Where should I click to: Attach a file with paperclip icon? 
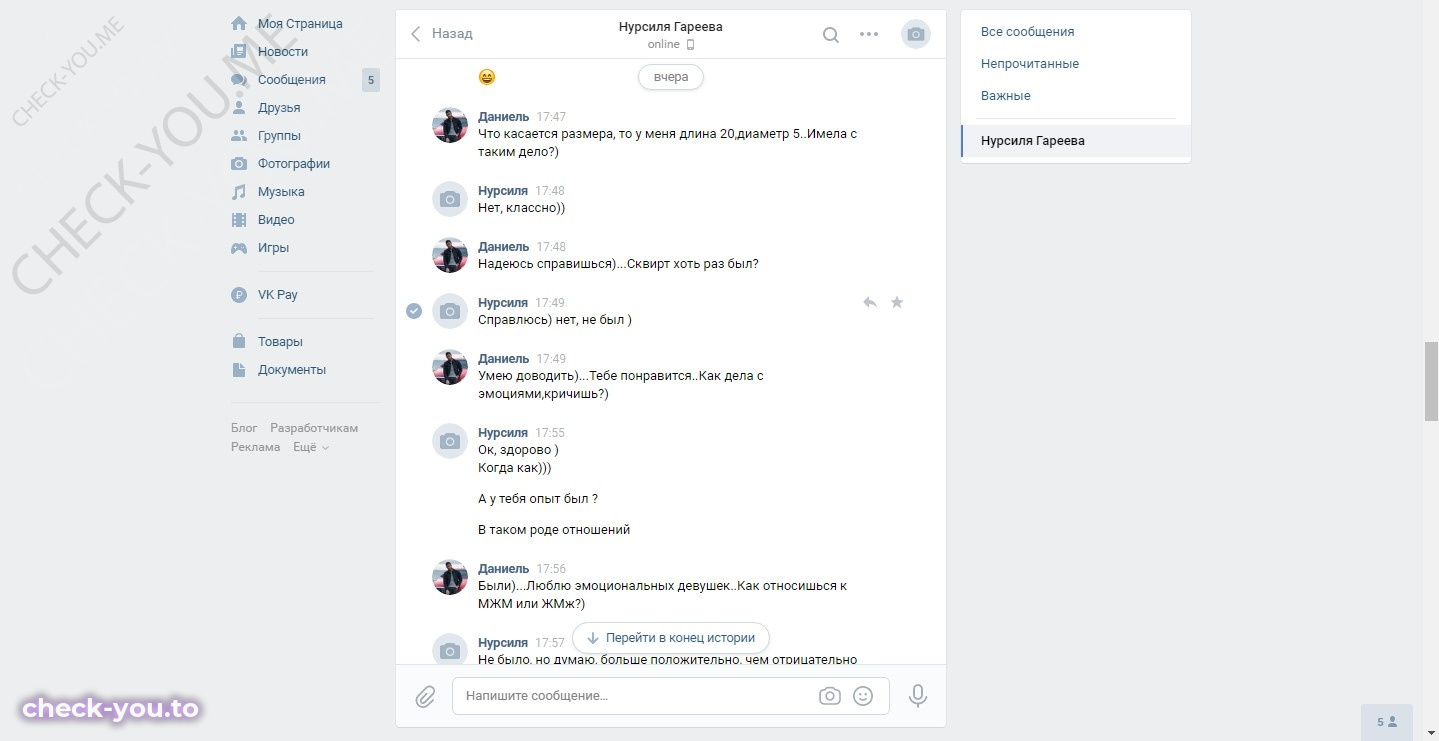tap(425, 696)
